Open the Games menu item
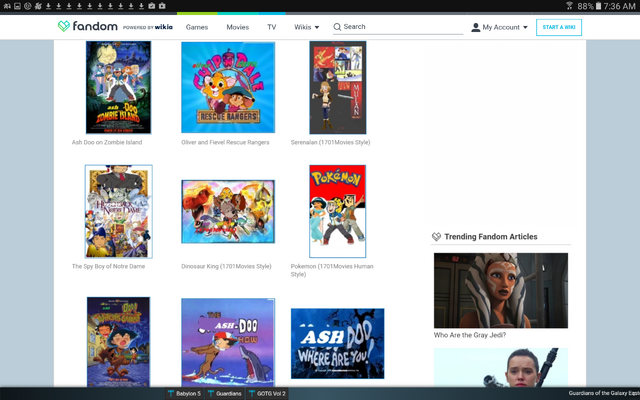This screenshot has height=400, width=640. click(x=197, y=27)
